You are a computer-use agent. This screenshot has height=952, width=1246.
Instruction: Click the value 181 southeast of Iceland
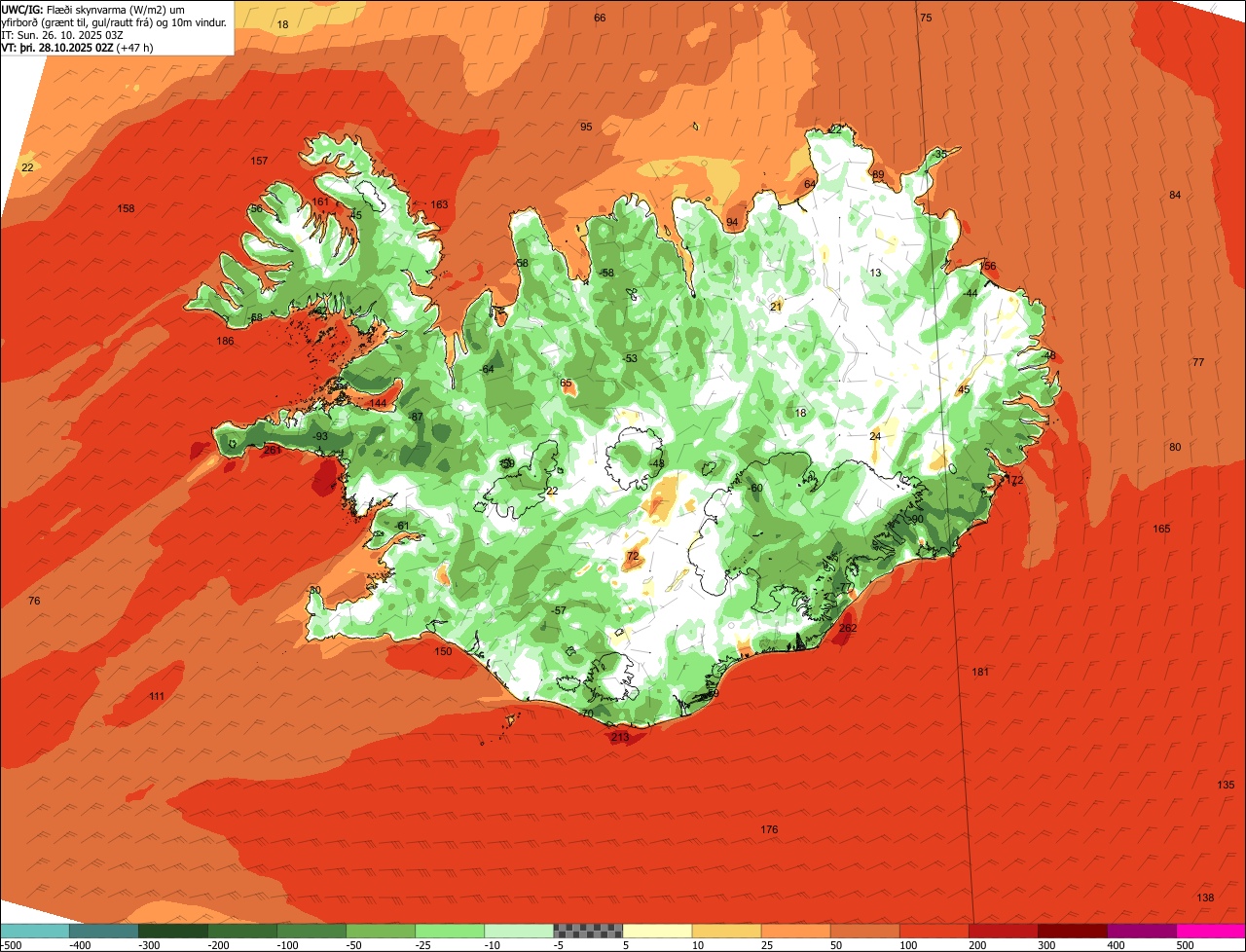pos(980,672)
